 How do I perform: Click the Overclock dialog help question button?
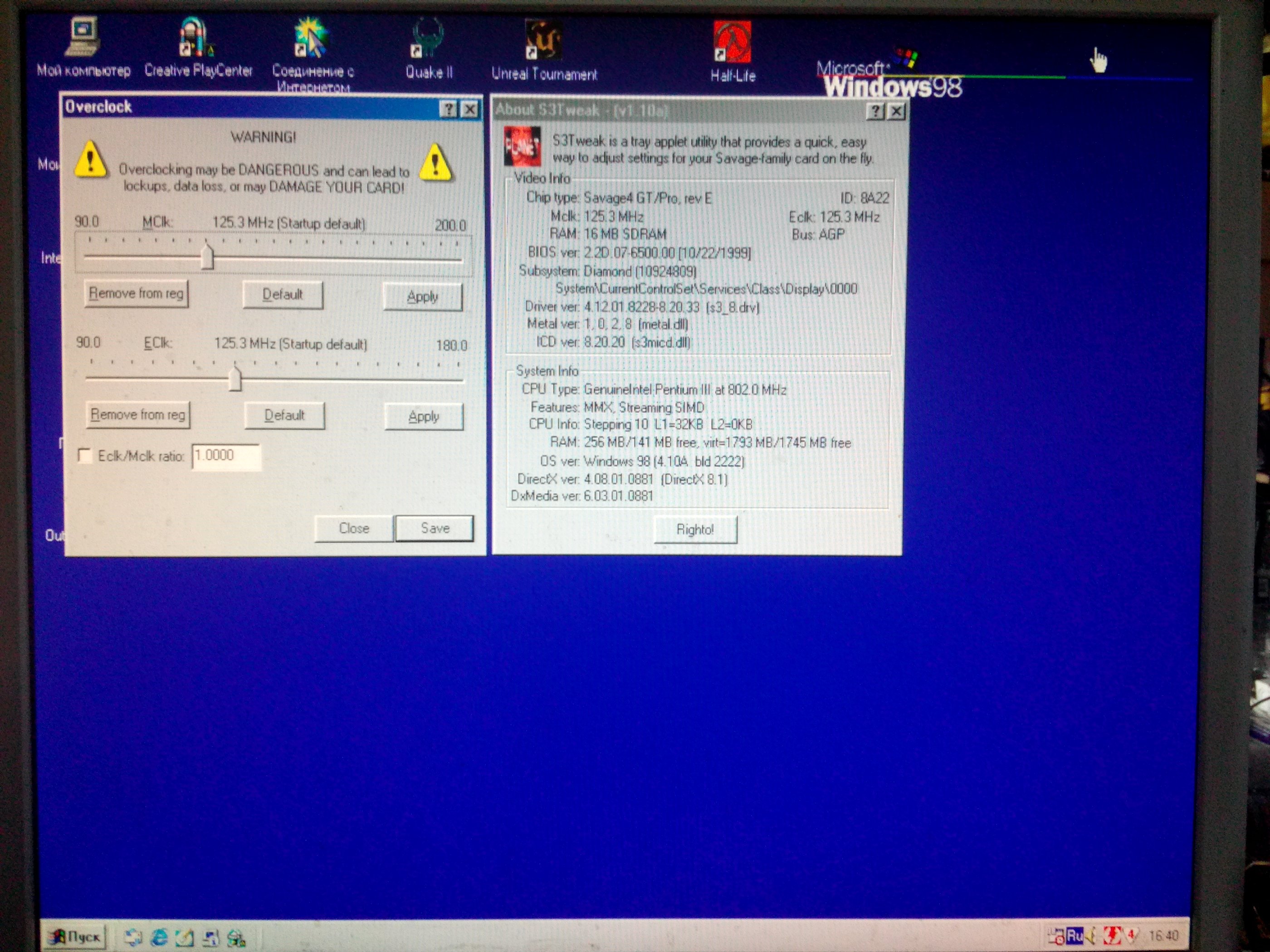coord(448,108)
